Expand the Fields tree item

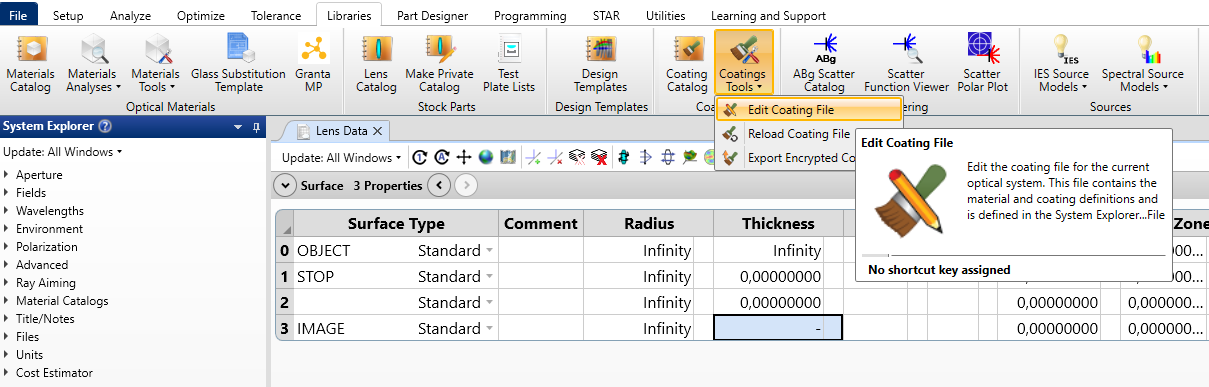point(7,193)
